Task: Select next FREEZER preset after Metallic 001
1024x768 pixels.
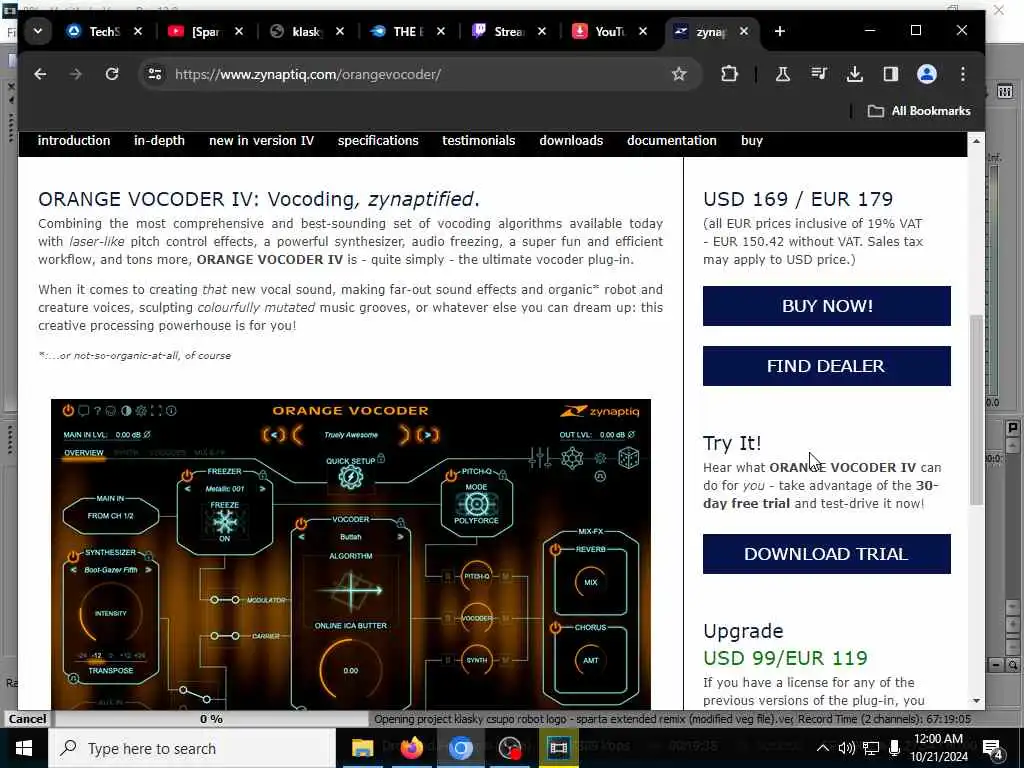Action: 263,488
